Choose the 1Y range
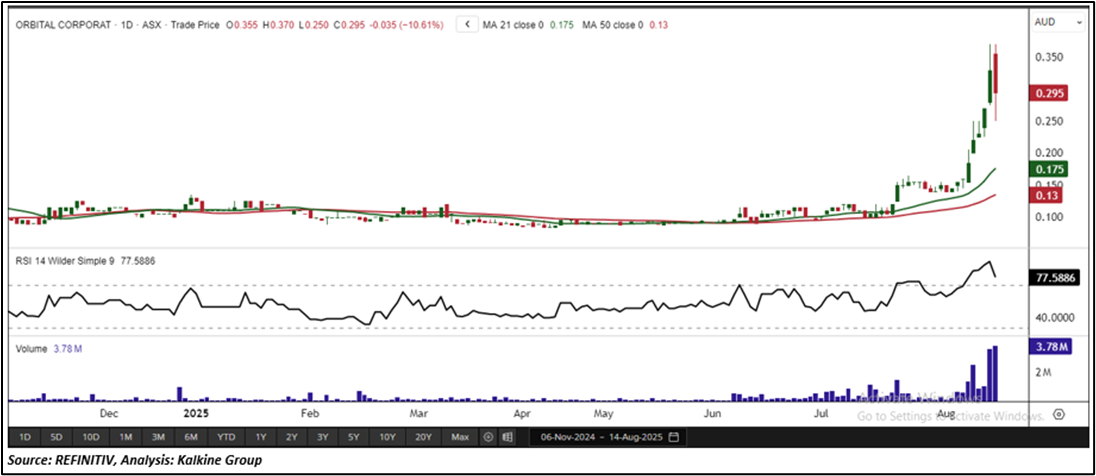 [x=261, y=438]
